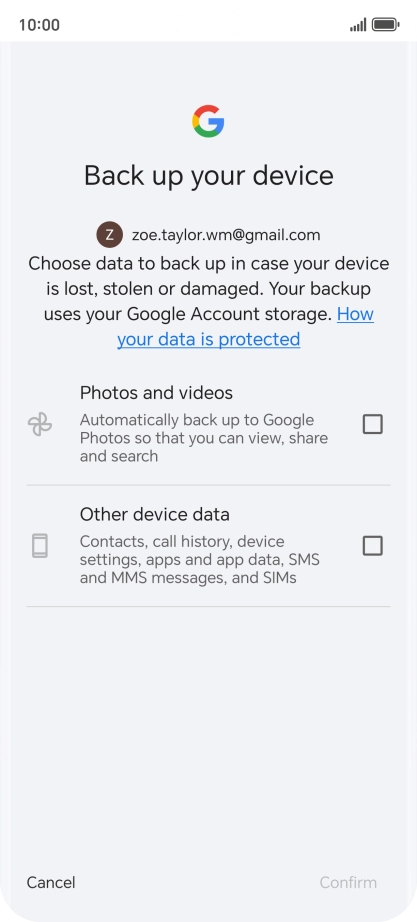
Task: Open How your data is protected link
Action: [x=245, y=326]
